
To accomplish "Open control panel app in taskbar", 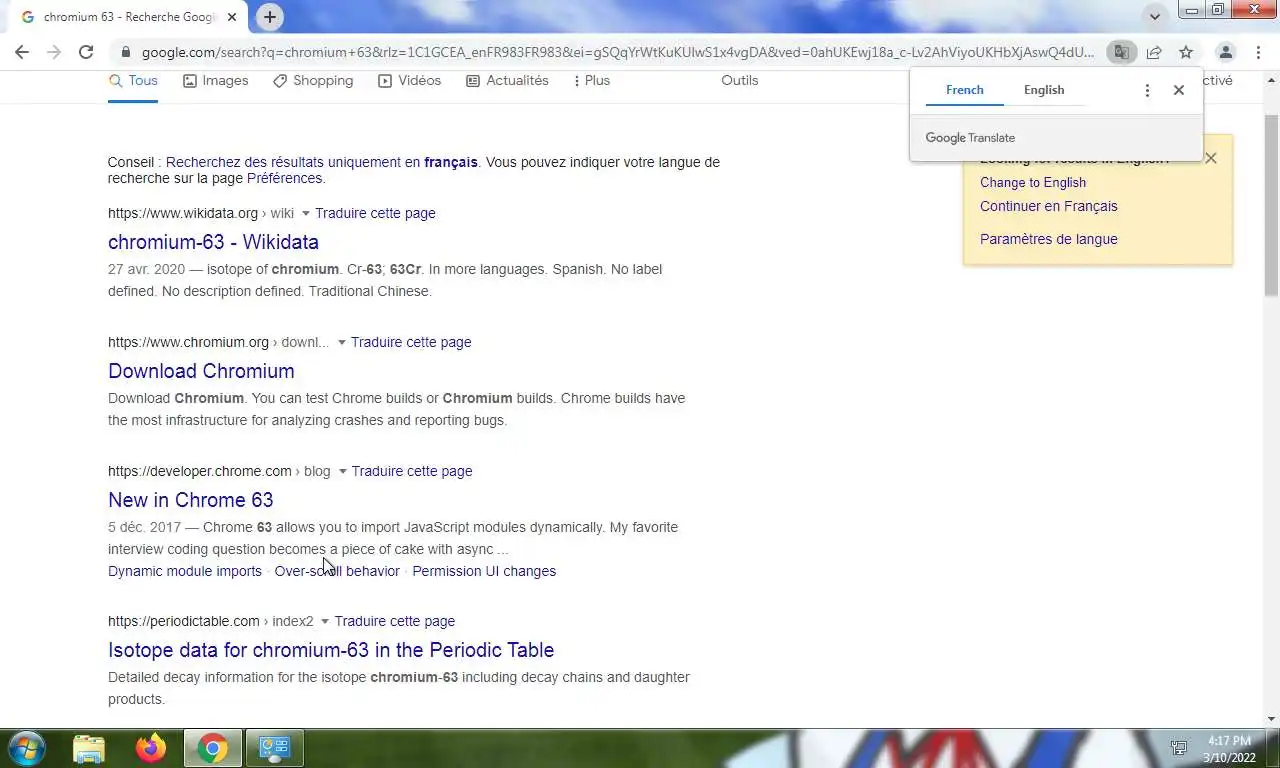I will (x=274, y=748).
